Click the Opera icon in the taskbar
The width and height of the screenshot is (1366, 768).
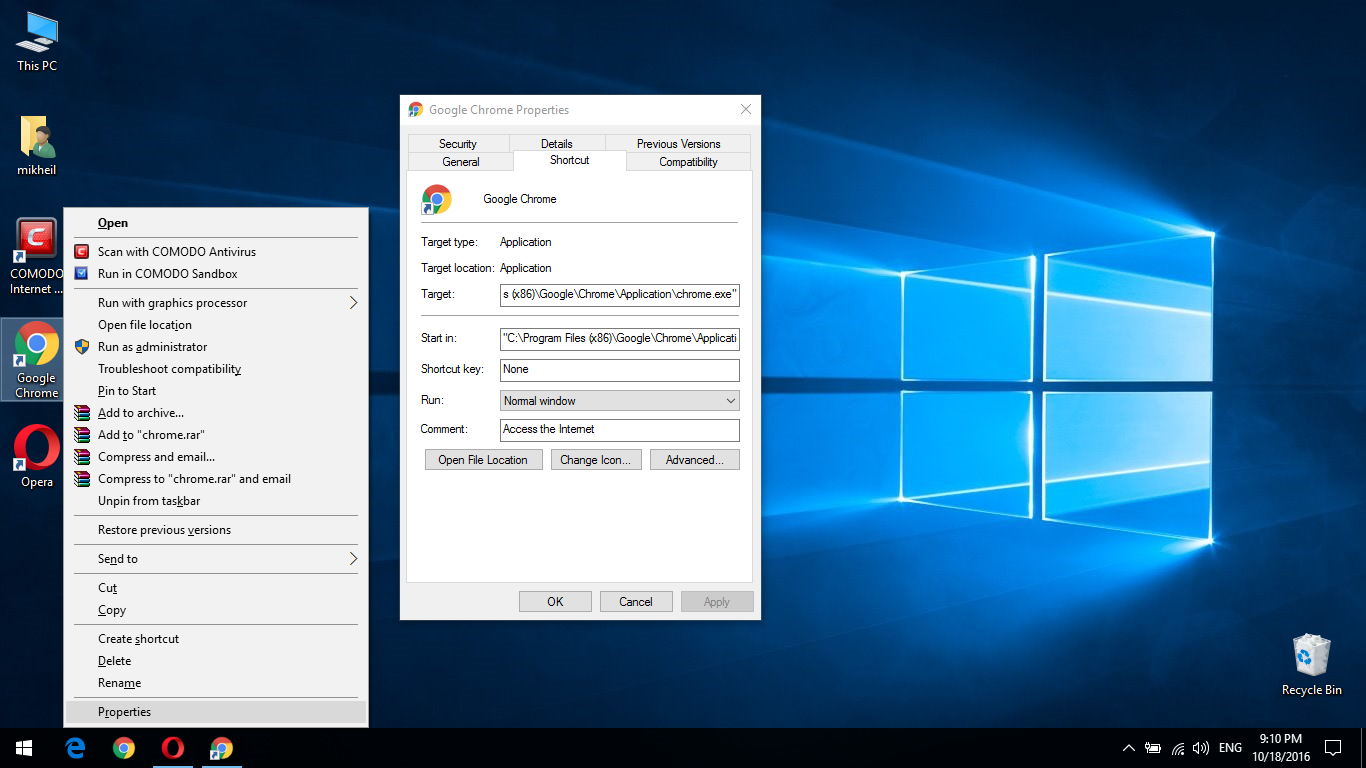172,748
